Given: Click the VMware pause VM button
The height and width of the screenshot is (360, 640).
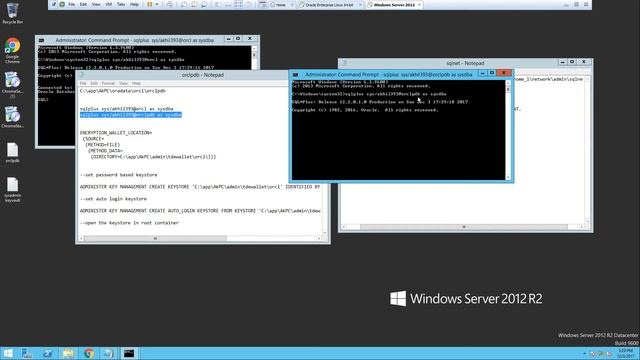Looking at the screenshot, I should (x=150, y=4).
